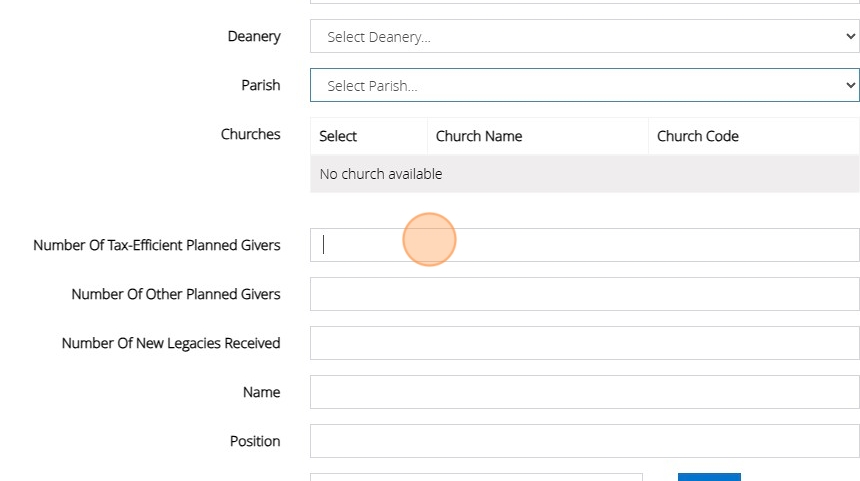
Task: Click the Church Name column header
Action: pyautogui.click(x=479, y=136)
